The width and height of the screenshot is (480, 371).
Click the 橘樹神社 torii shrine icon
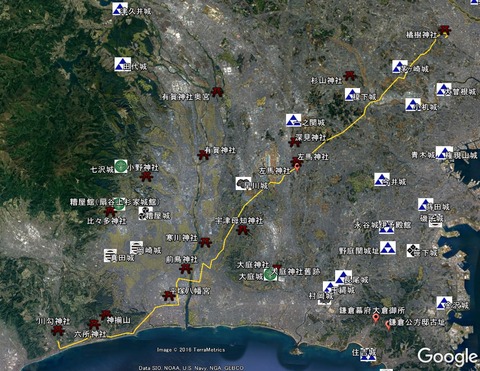444,30
